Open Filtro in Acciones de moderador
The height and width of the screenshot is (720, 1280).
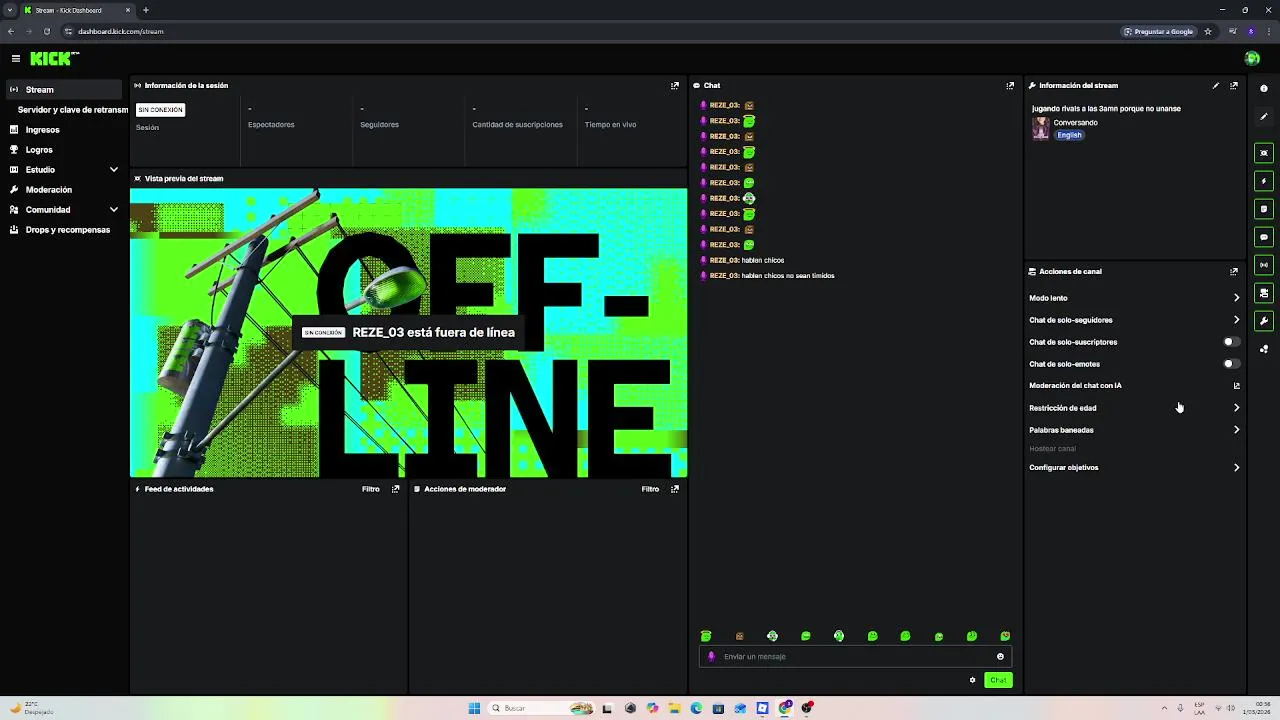(650, 489)
